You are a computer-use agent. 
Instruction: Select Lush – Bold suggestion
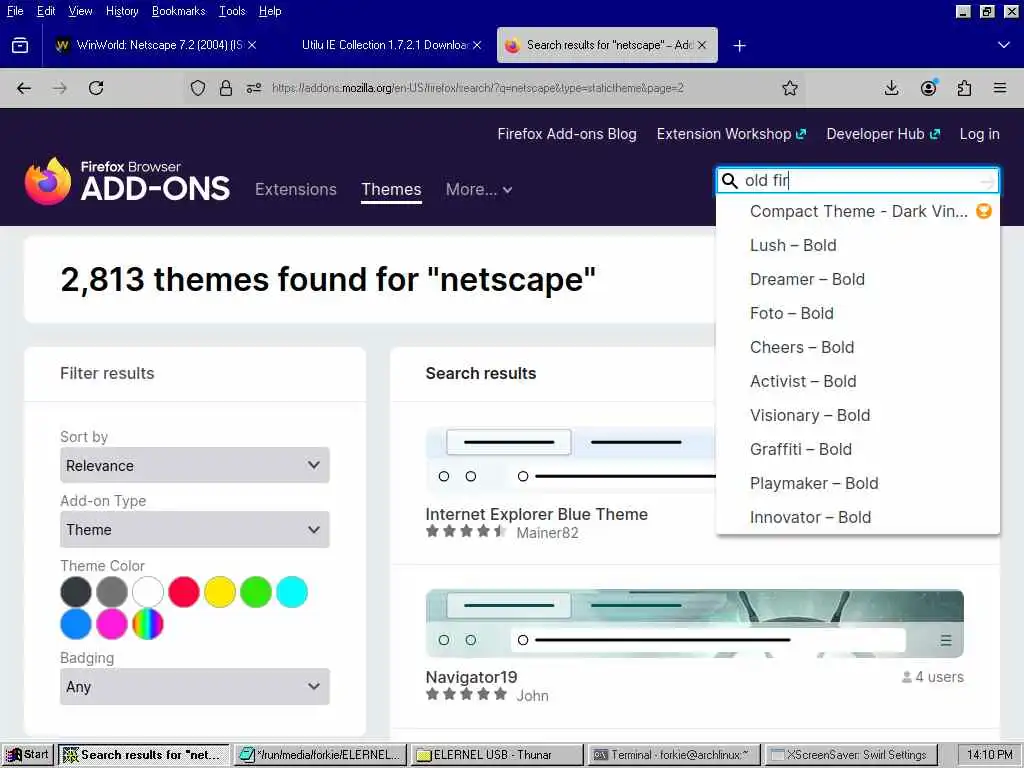(x=857, y=246)
